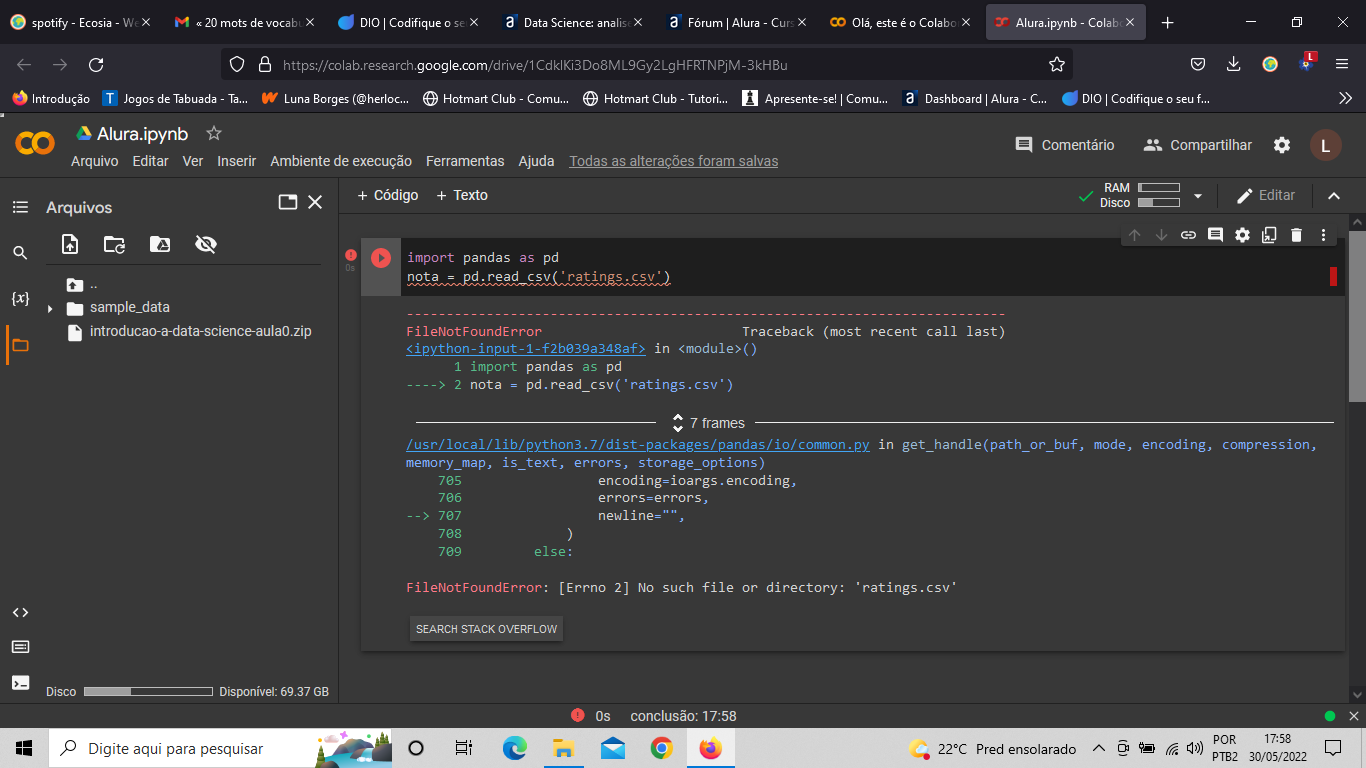Open the table of contents sidebar icon
The image size is (1366, 768).
(x=20, y=207)
